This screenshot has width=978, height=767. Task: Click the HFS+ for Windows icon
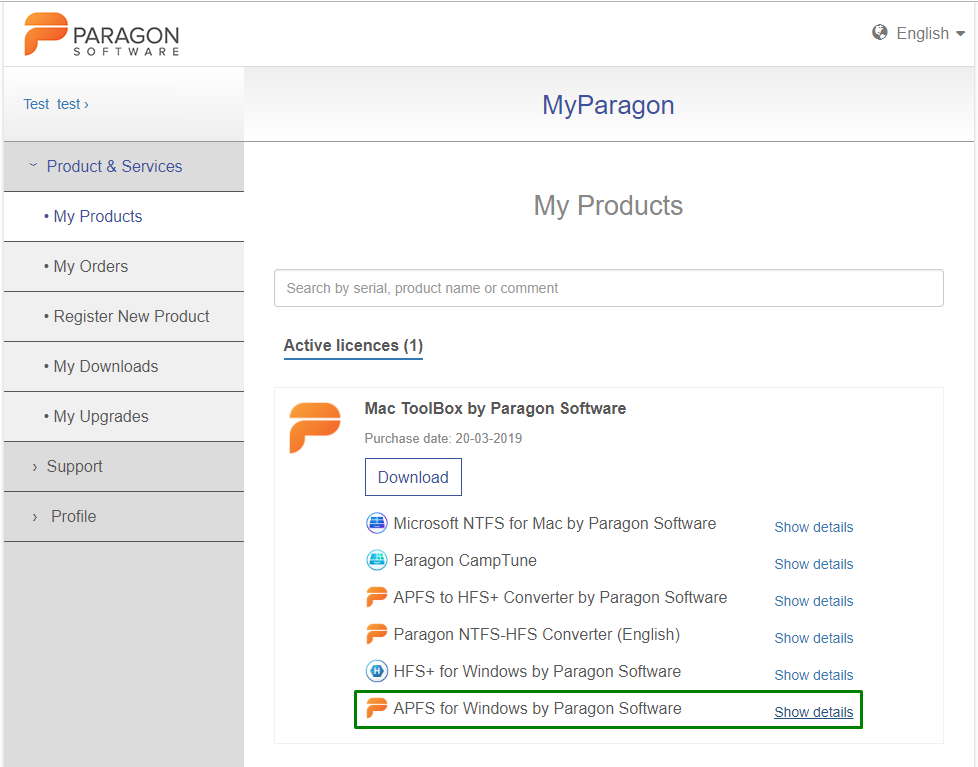[x=377, y=671]
